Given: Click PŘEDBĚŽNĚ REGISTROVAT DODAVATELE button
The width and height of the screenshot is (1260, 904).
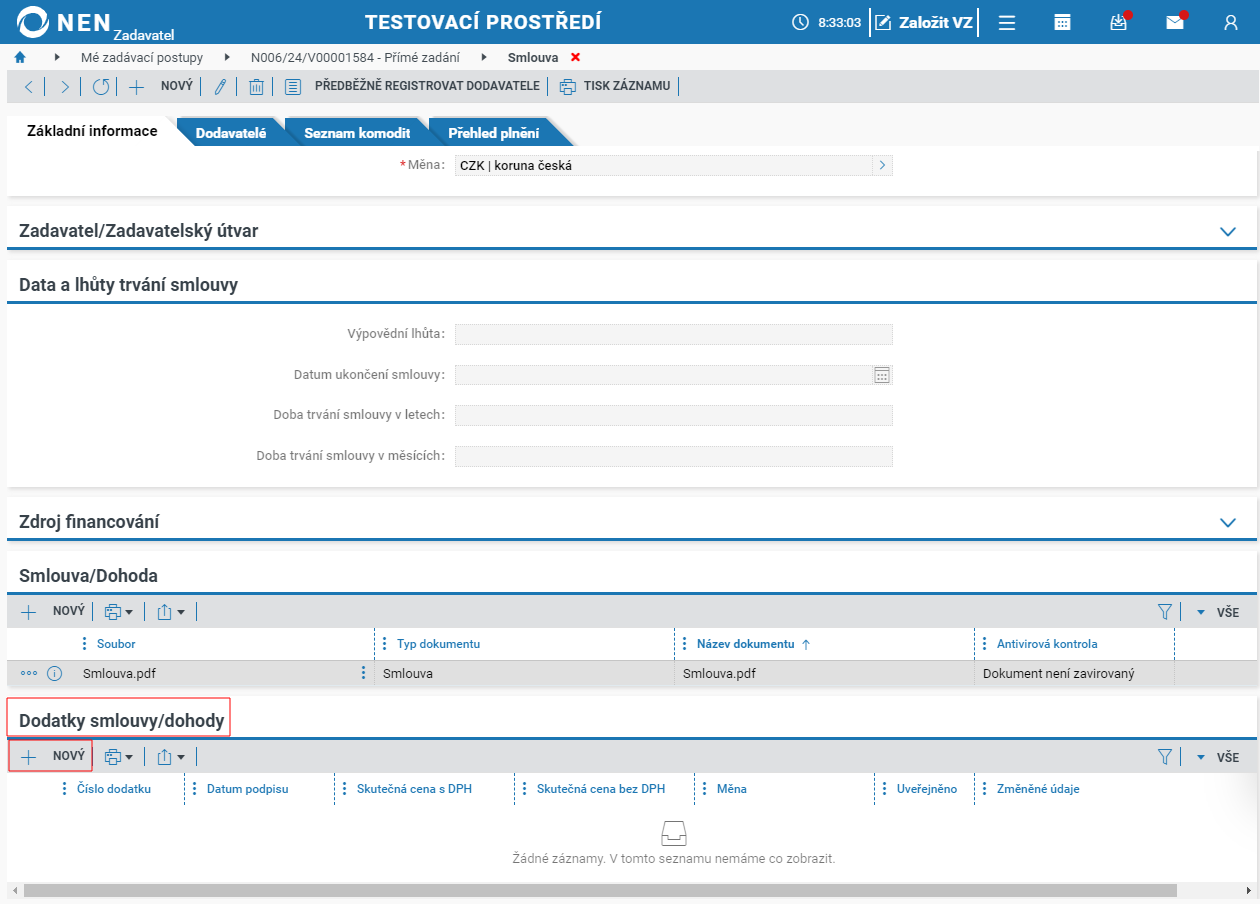Looking at the screenshot, I should [427, 87].
